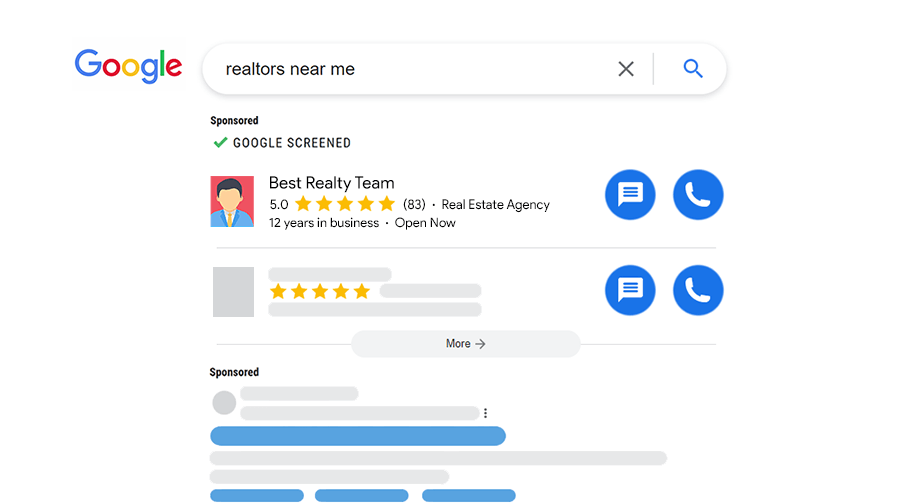Click the lower 'Sponsored' label below More
This screenshot has width=912, height=504.
coord(234,372)
